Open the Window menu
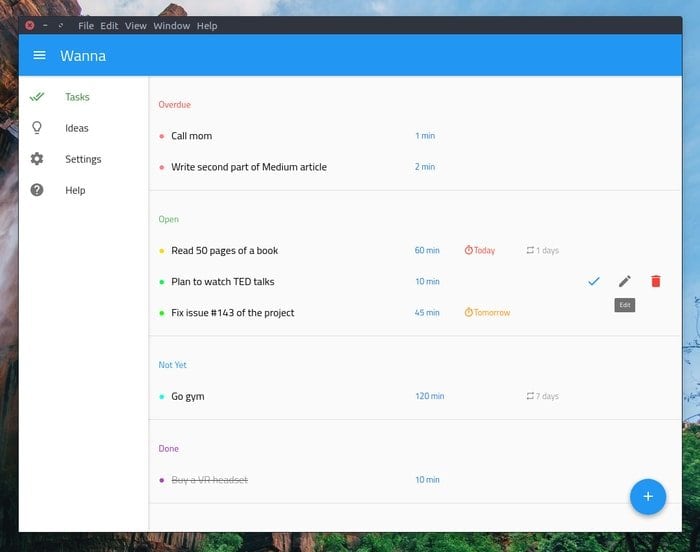The height and width of the screenshot is (552, 700). pyautogui.click(x=172, y=26)
